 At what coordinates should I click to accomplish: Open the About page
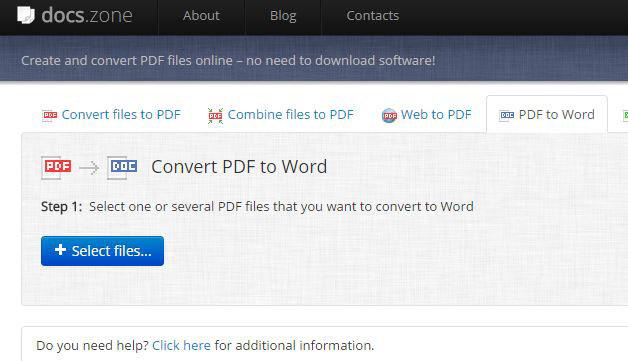[x=201, y=16]
